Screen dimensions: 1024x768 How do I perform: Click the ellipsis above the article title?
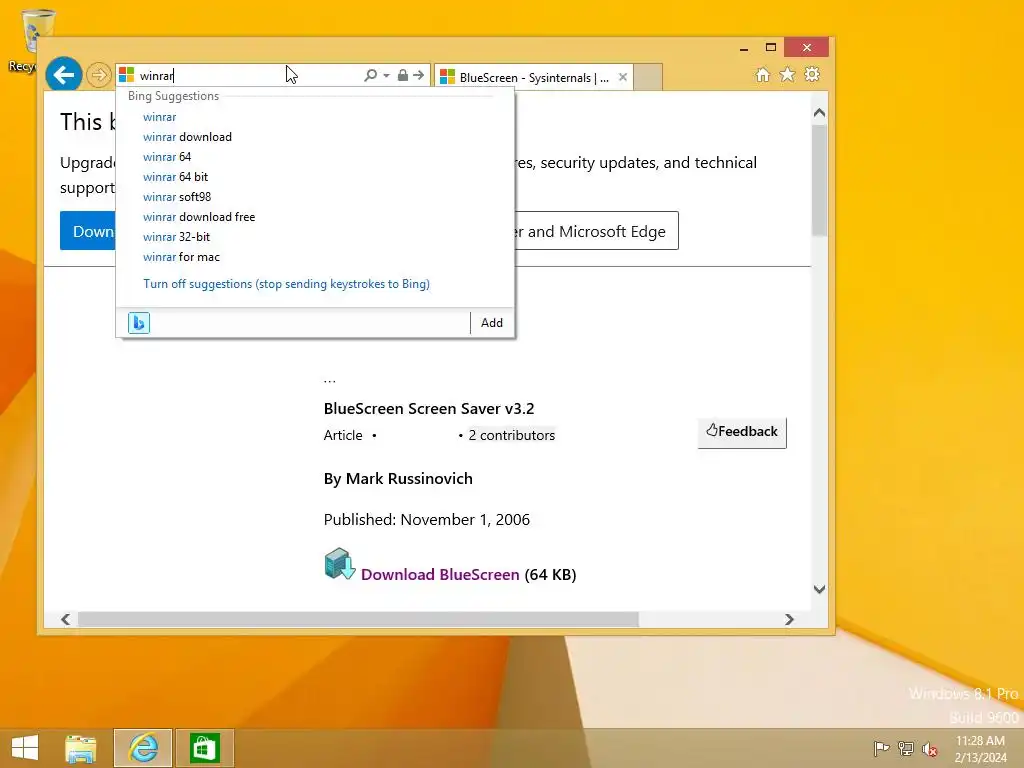330,379
